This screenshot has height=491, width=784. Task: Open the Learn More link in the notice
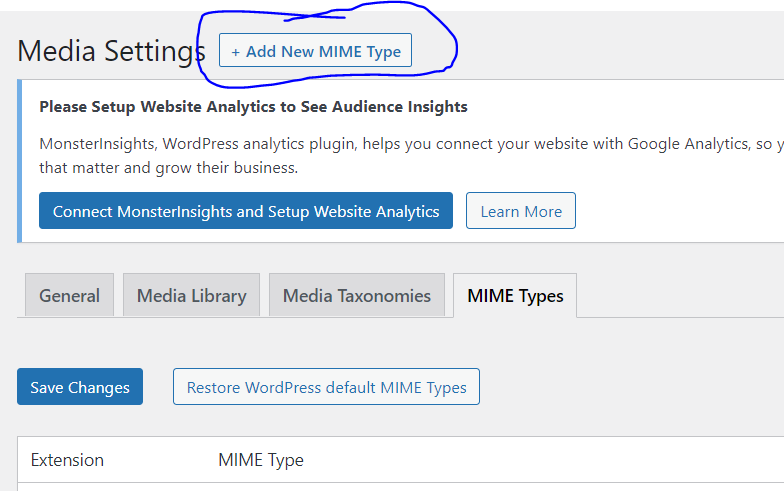[x=520, y=210]
